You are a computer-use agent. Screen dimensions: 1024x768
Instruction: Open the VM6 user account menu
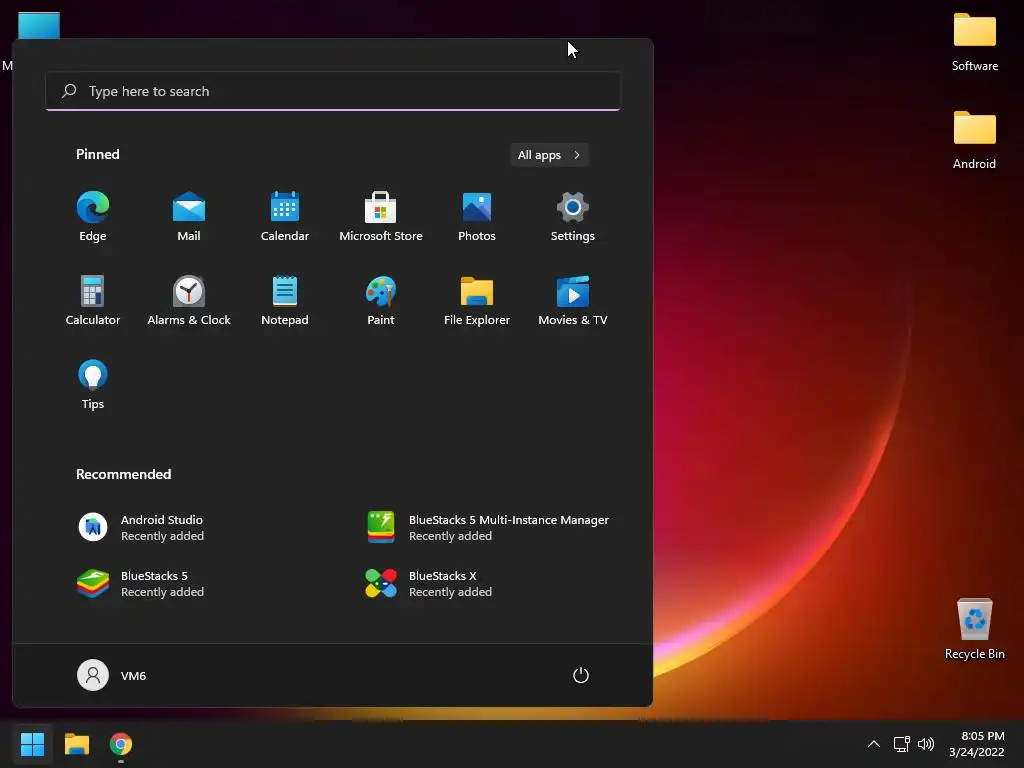pos(112,675)
